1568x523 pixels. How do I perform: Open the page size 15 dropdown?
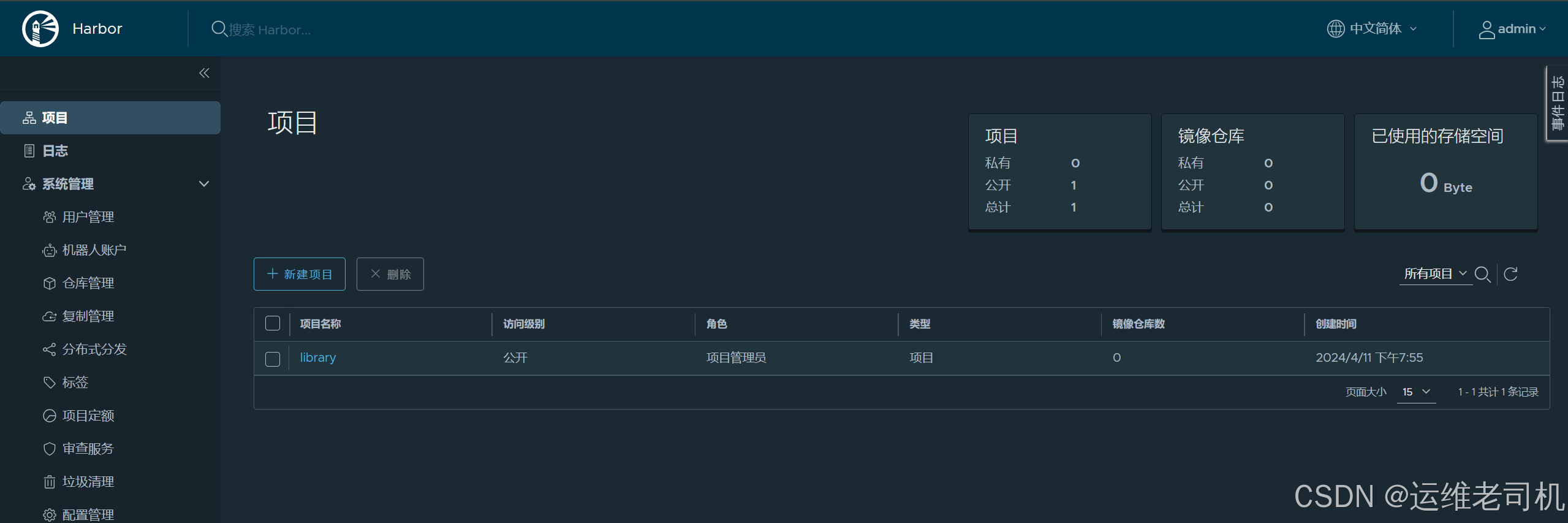coord(1416,392)
